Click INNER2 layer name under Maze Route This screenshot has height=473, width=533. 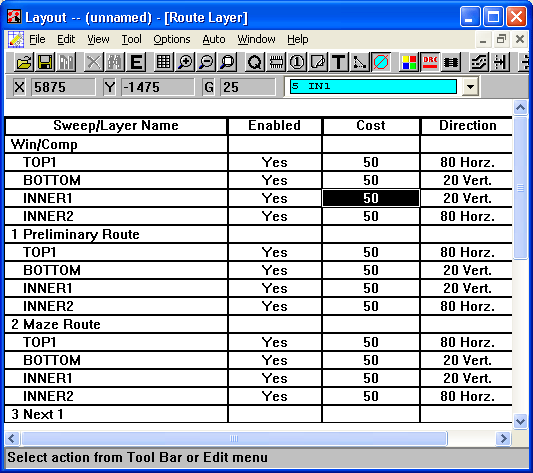48,396
